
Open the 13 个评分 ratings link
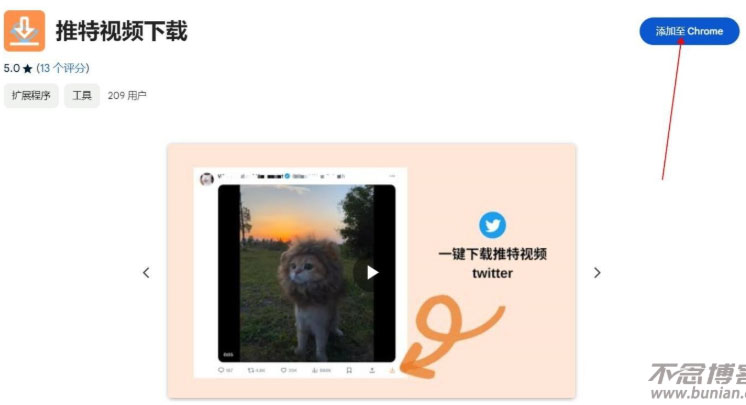click(63, 68)
